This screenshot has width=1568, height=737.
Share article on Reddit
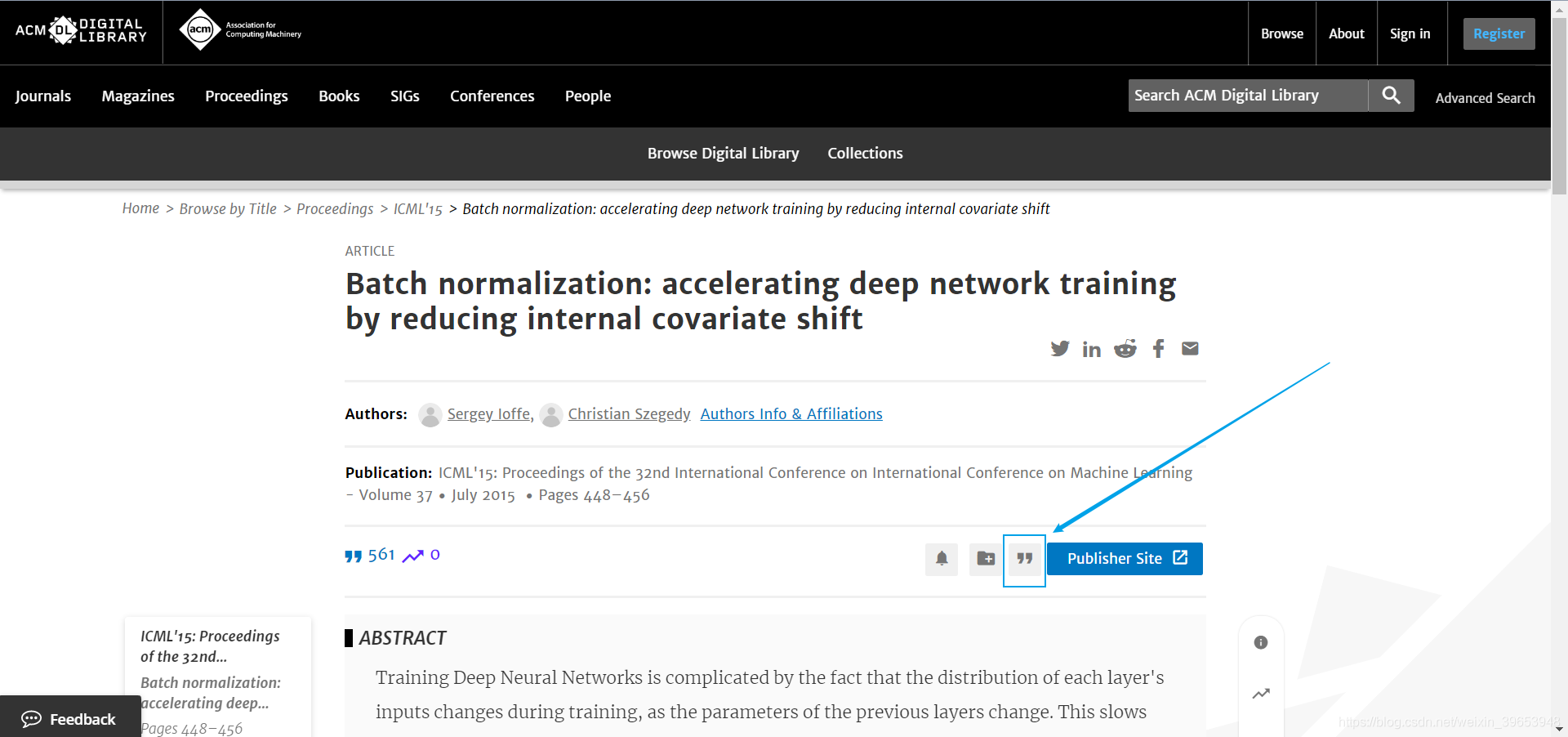(x=1125, y=349)
